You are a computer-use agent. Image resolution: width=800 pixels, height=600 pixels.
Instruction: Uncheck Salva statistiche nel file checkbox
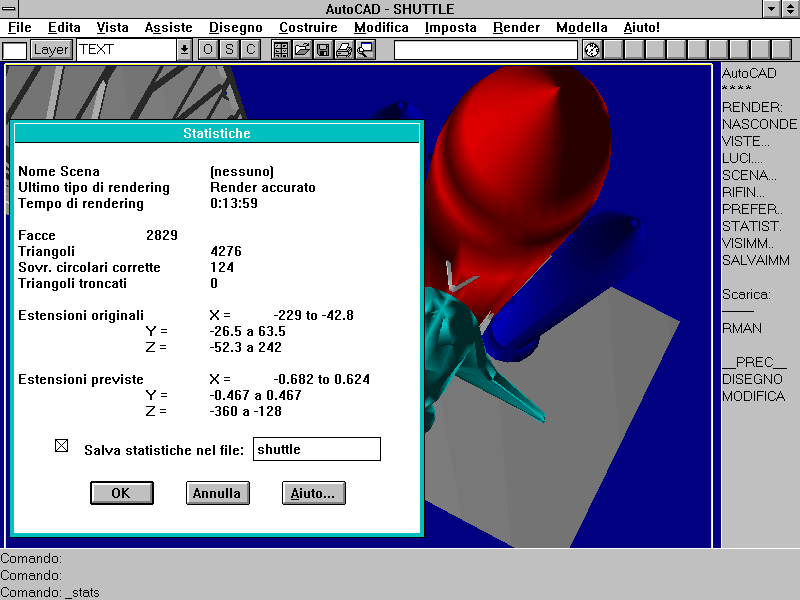tap(61, 445)
